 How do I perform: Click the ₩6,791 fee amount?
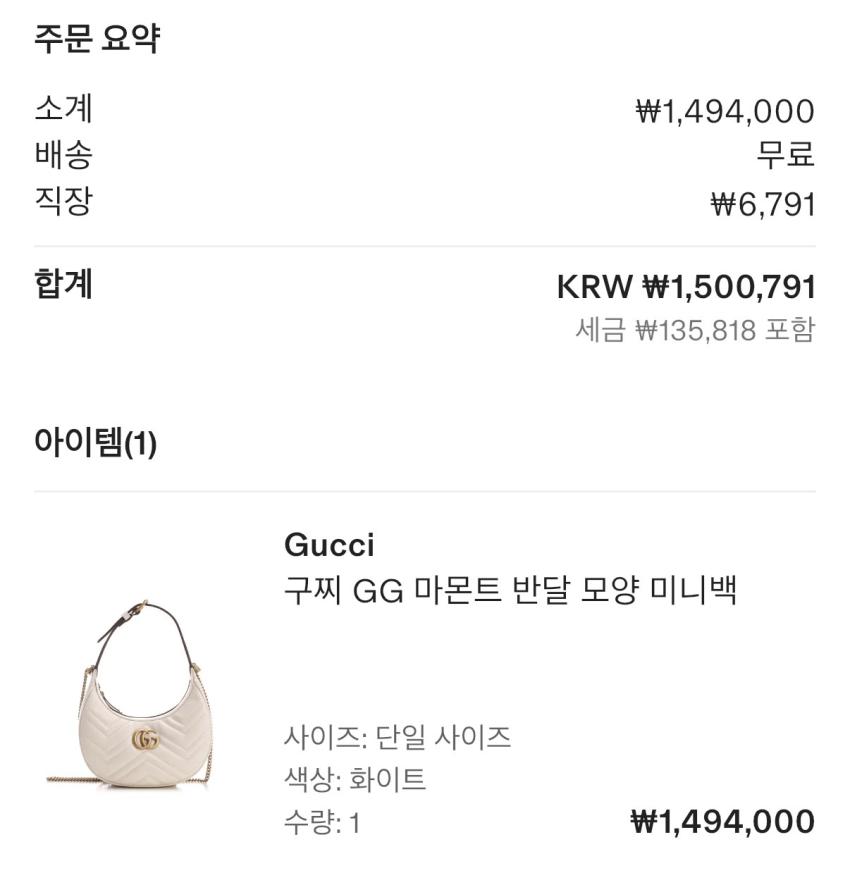(x=763, y=205)
